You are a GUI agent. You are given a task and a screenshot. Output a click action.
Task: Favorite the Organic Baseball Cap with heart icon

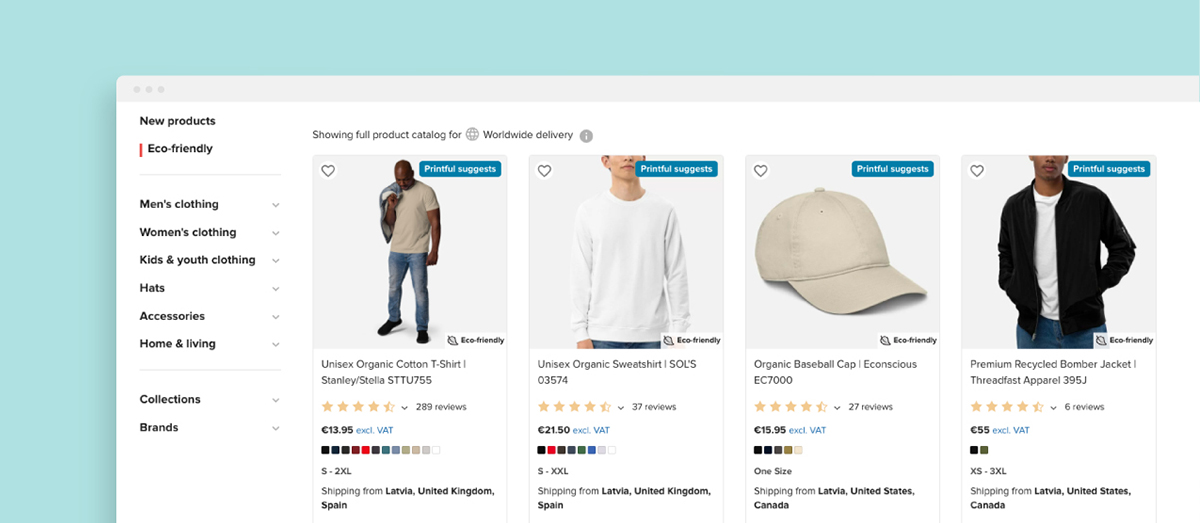click(760, 171)
